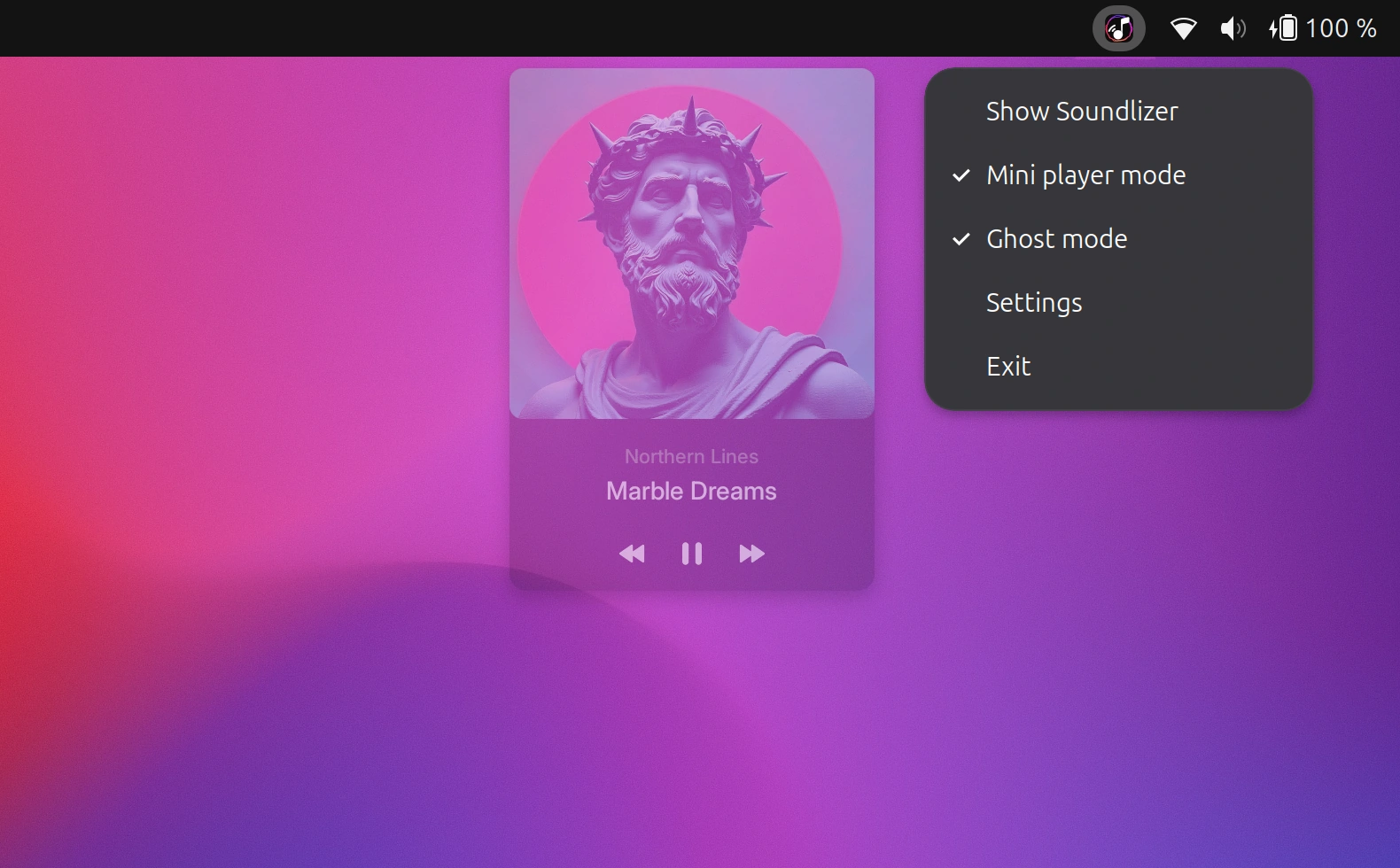This screenshot has height=868, width=1400.
Task: Open the Wi-Fi network indicator
Action: point(1183,28)
